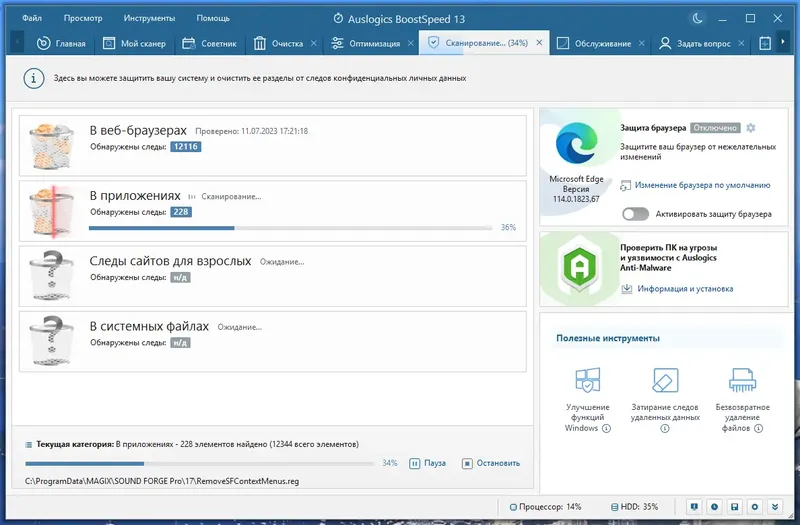Image resolution: width=800 pixels, height=525 pixels.
Task: Click the system files trash bin icon
Action: pyautogui.click(x=51, y=341)
